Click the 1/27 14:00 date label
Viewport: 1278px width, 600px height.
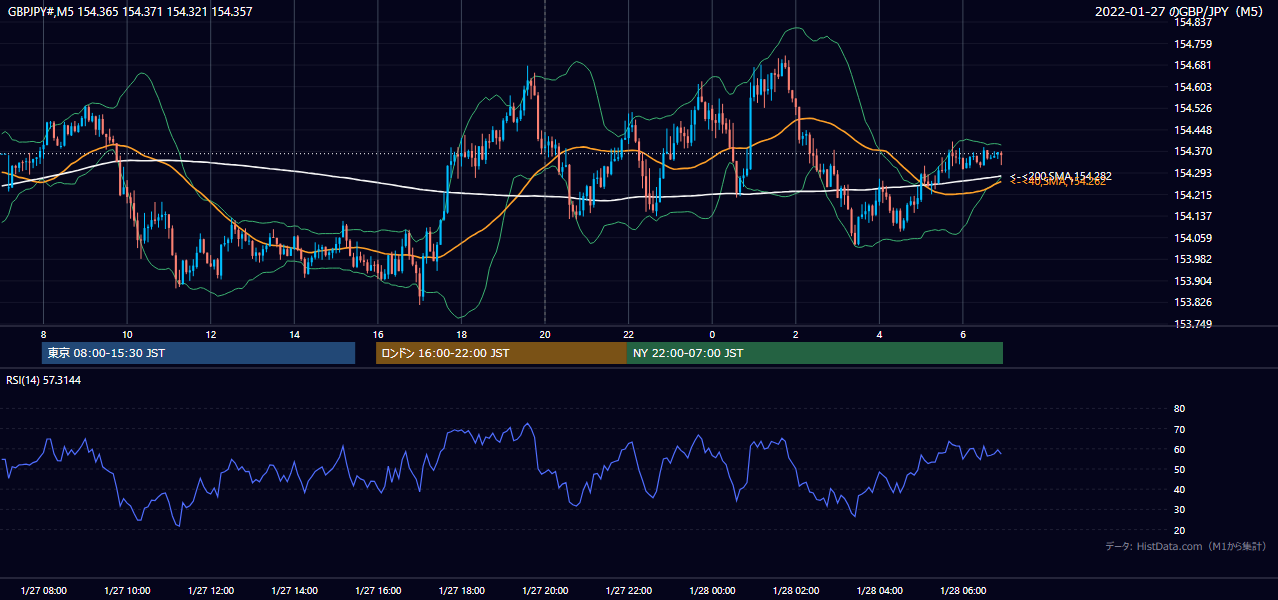click(294, 591)
